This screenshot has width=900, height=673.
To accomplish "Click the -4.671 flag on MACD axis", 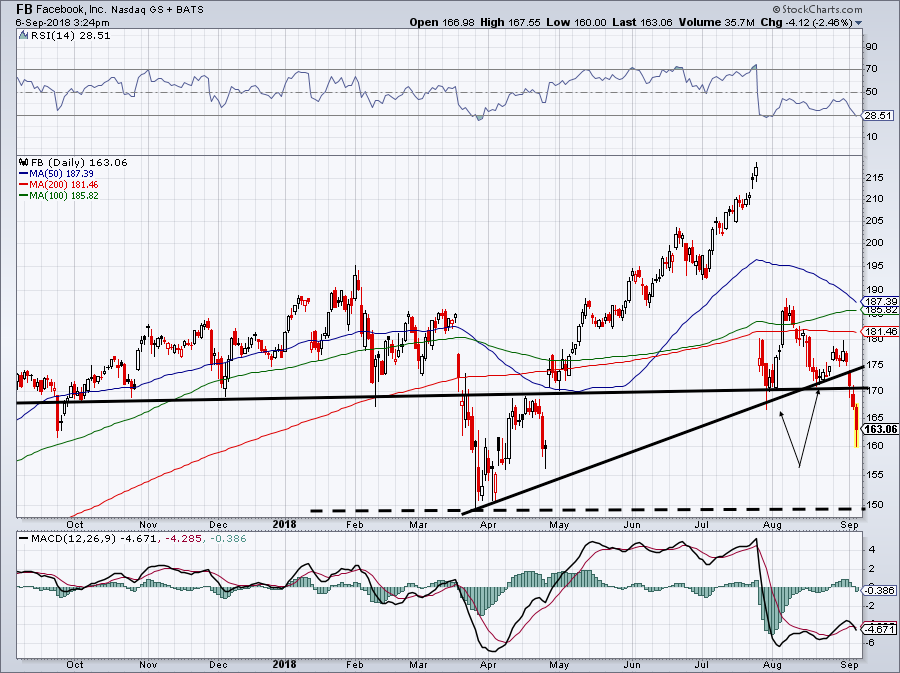I will tap(880, 629).
